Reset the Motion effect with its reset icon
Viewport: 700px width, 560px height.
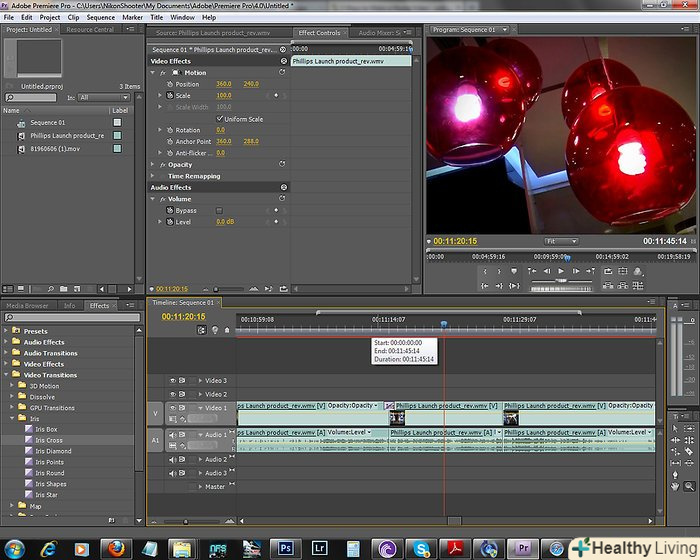click(x=283, y=73)
